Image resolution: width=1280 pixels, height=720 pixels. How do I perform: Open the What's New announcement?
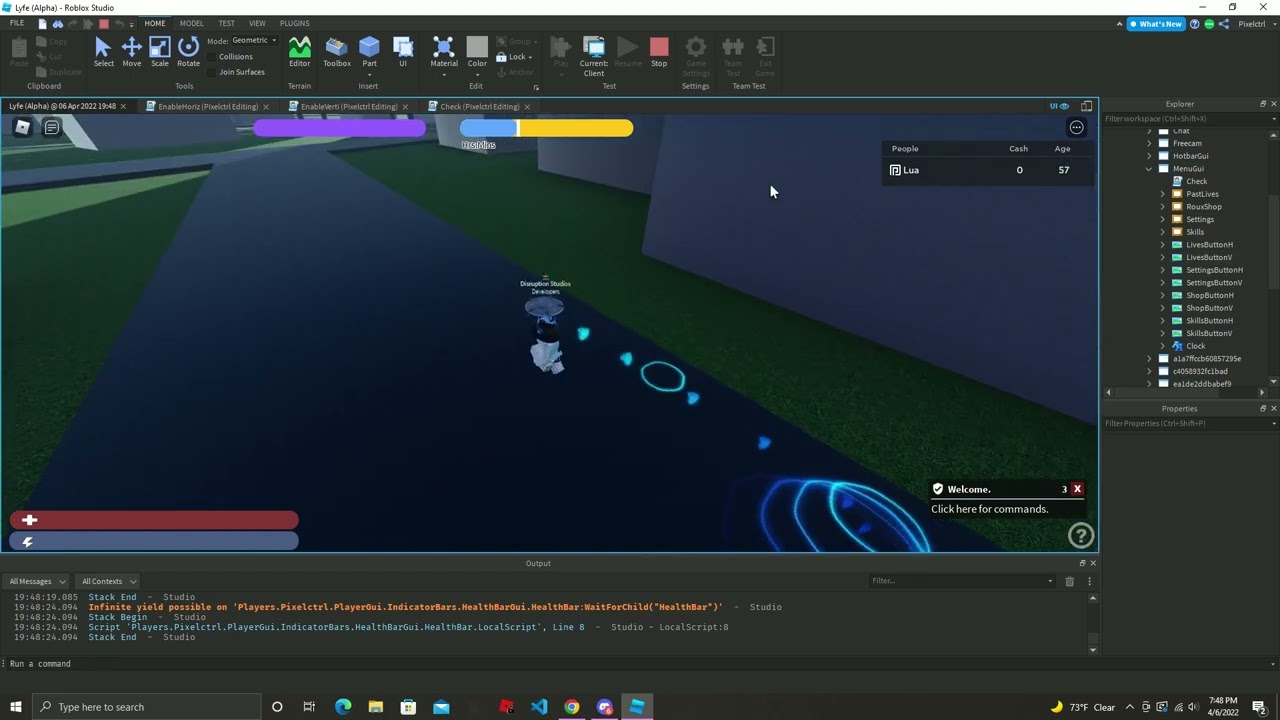(1156, 24)
